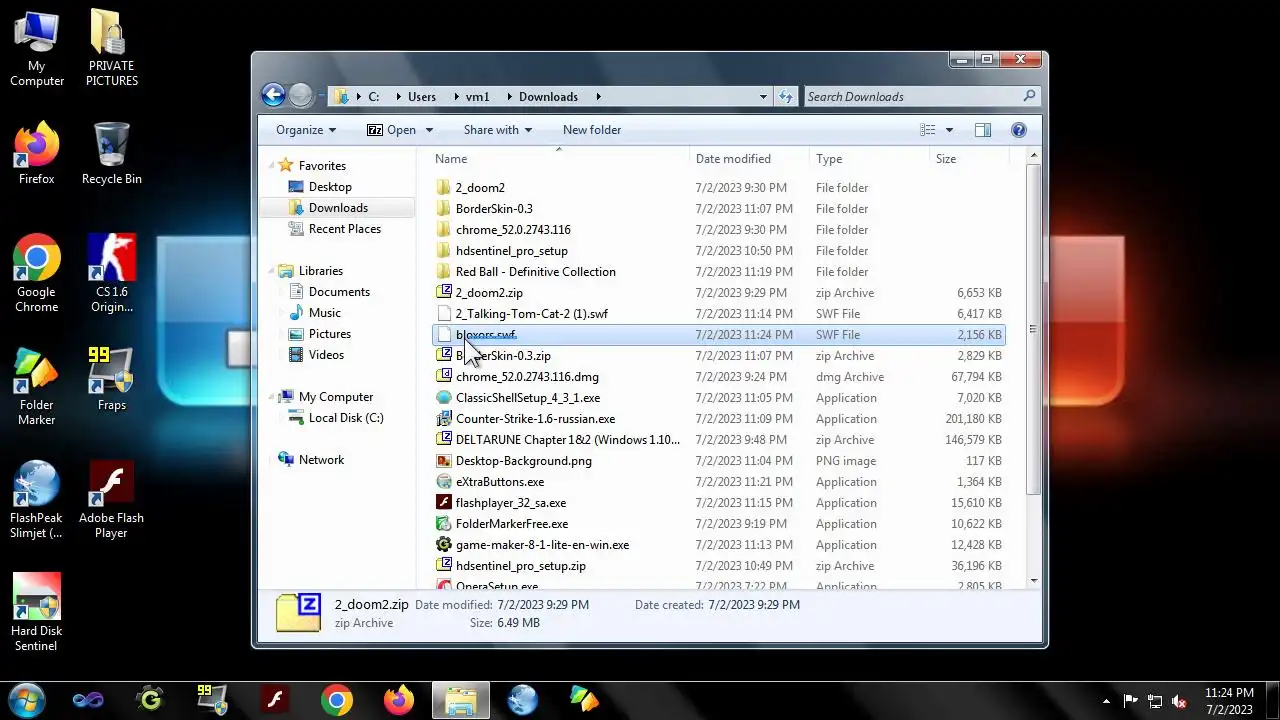Collapse Libraries tree section
The height and width of the screenshot is (720, 1280).
tap(272, 271)
